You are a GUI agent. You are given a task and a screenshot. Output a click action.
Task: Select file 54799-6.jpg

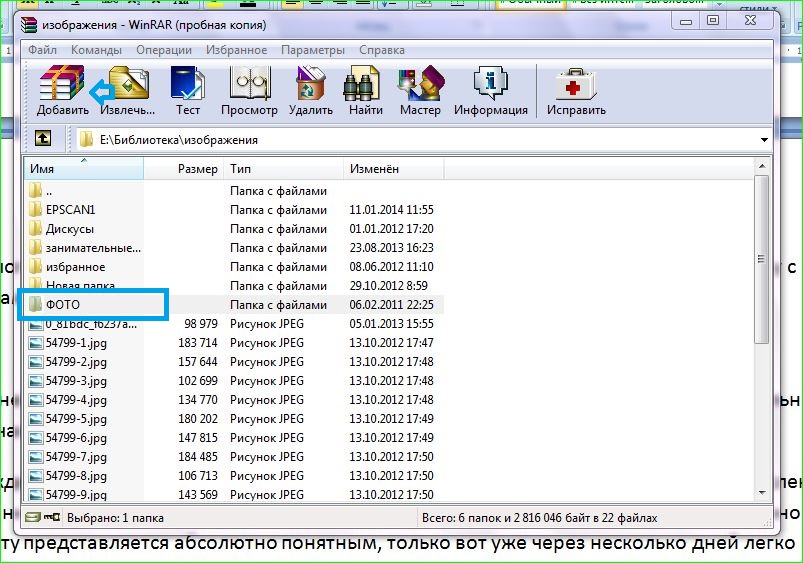pos(76,437)
